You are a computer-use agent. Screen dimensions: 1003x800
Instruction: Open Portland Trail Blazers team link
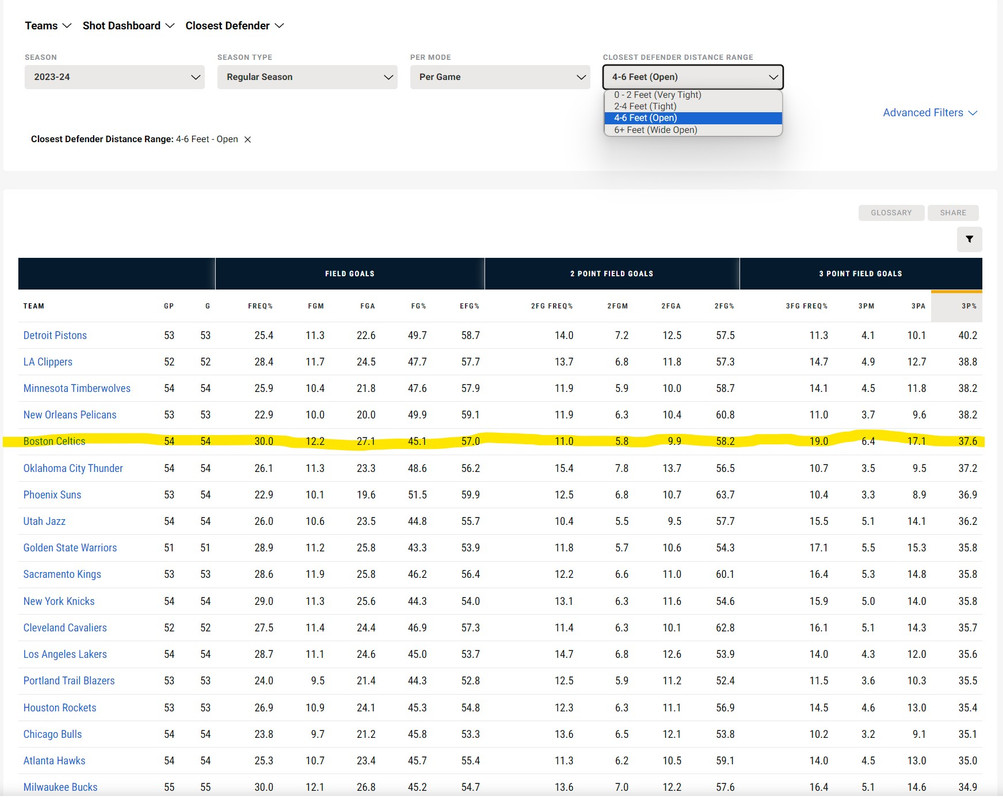pyautogui.click(x=69, y=681)
